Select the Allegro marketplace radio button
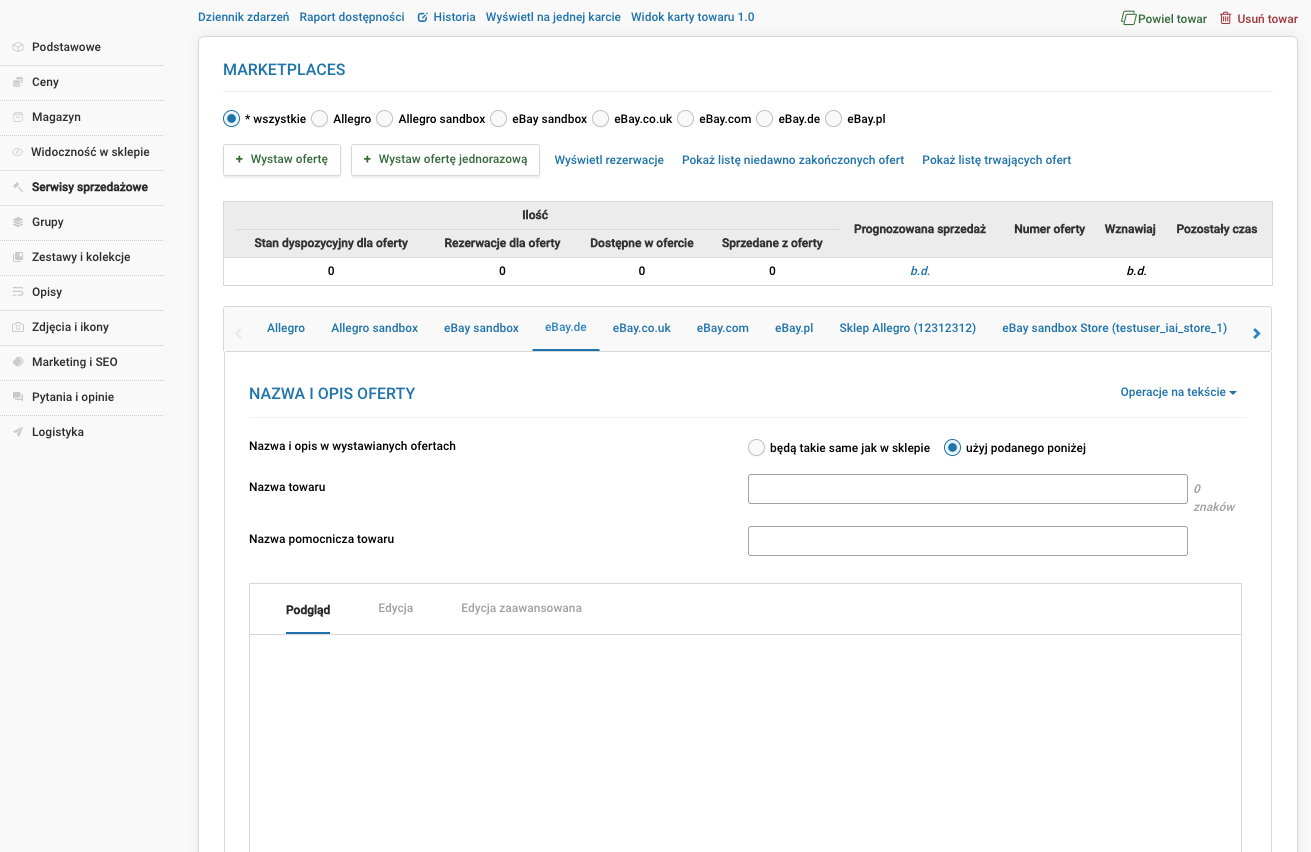This screenshot has width=1311, height=852. [320, 119]
